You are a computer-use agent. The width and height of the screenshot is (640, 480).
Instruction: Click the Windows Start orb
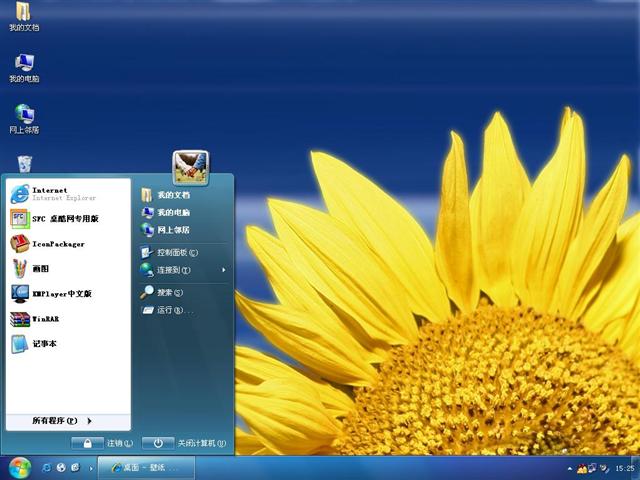tap(20, 468)
